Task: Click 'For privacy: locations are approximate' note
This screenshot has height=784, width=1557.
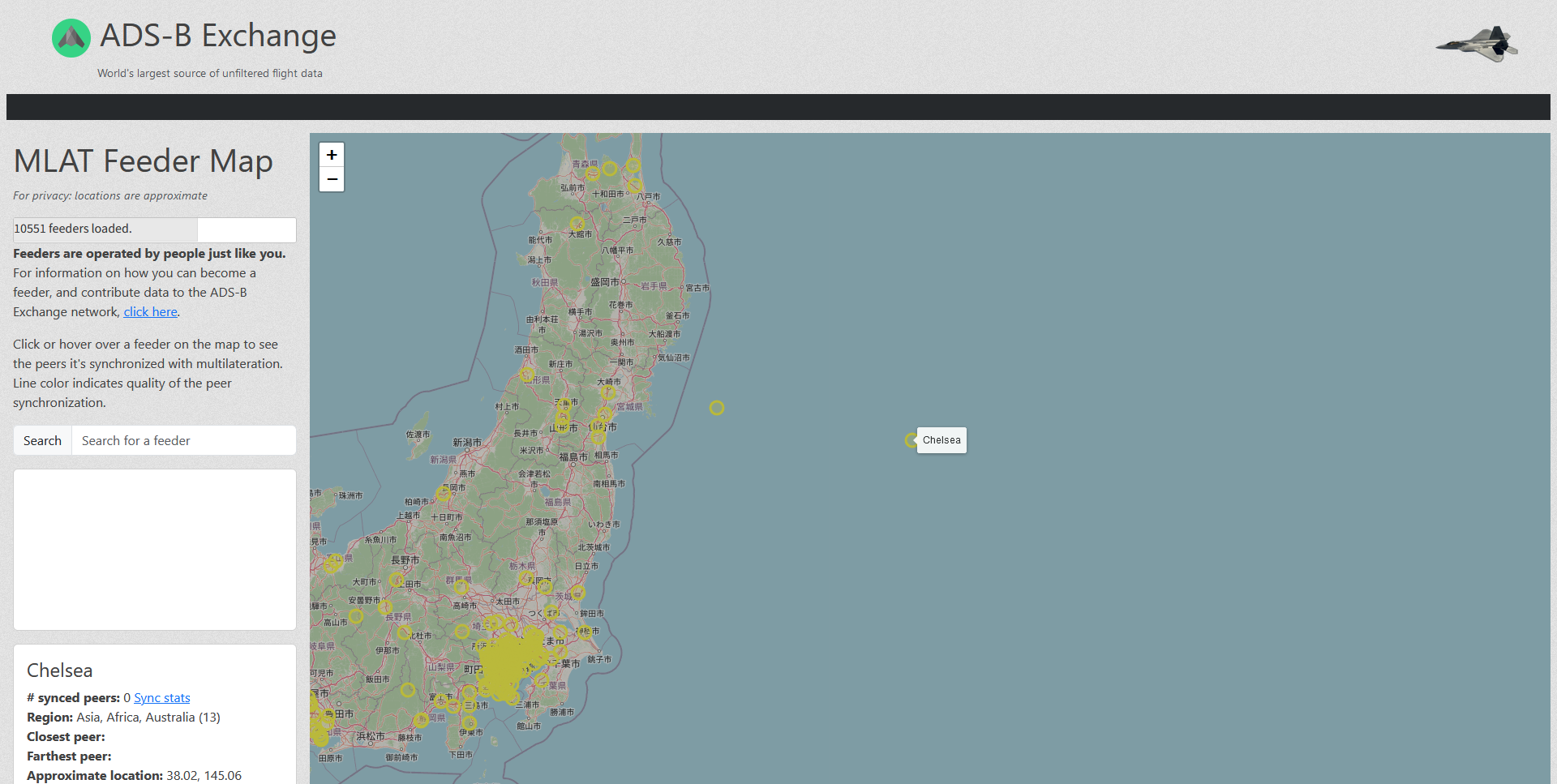Action: tap(110, 195)
